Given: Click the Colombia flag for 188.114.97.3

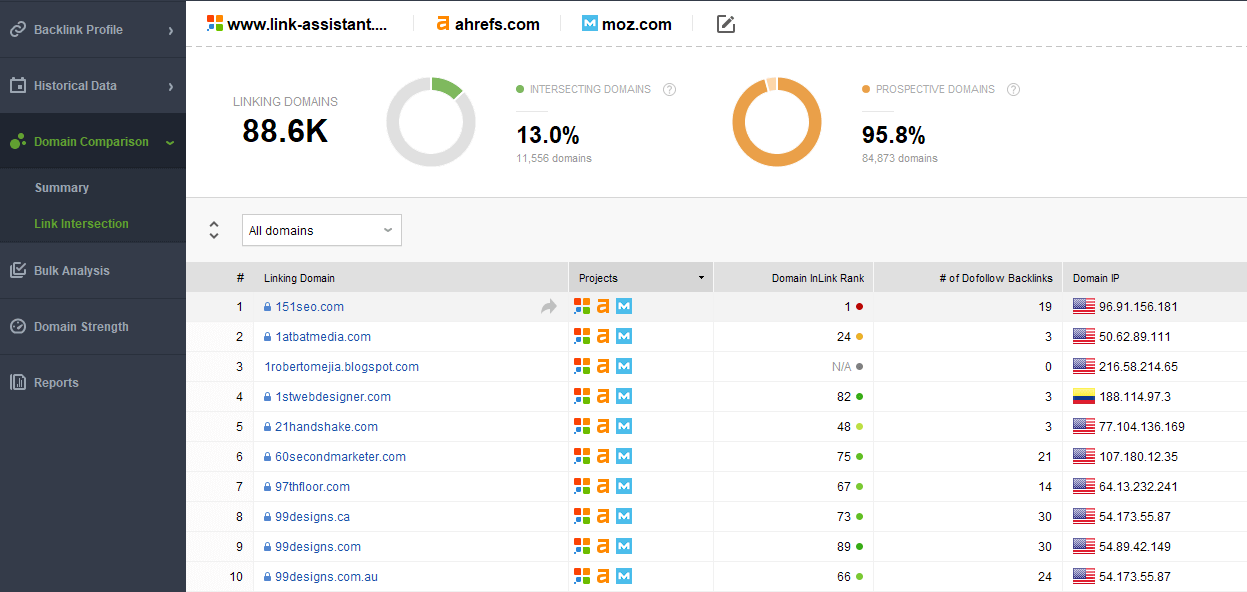Looking at the screenshot, I should (1083, 397).
